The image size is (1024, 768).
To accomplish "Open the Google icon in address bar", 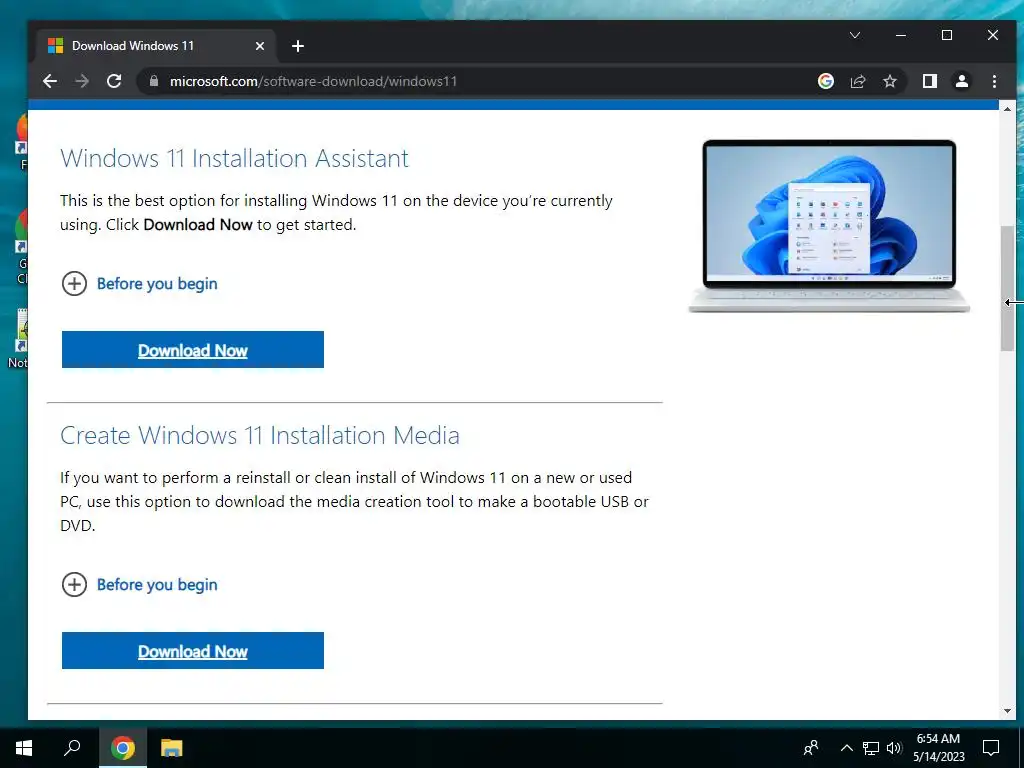I will click(825, 81).
